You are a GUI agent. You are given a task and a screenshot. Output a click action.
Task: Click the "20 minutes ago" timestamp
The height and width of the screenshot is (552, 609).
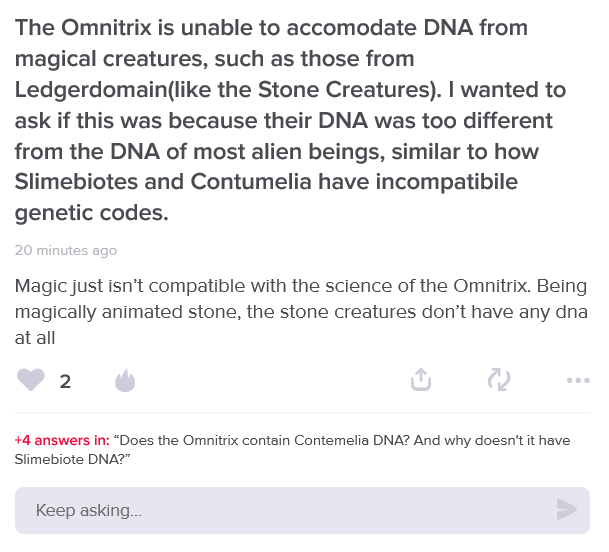66,250
